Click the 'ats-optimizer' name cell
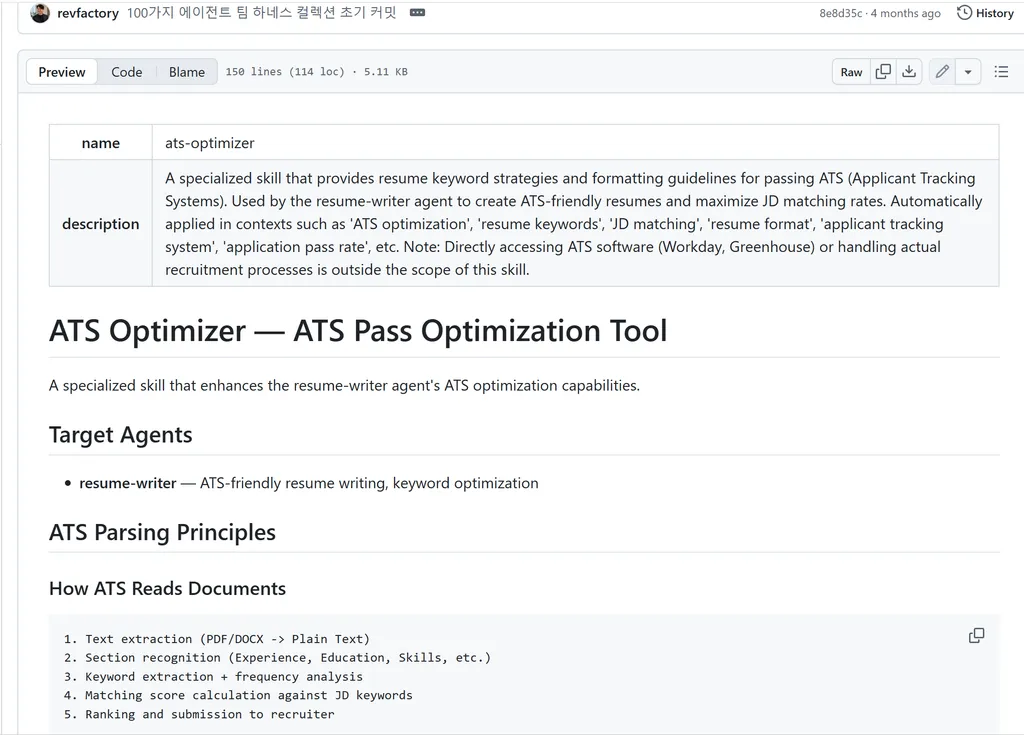 click(575, 142)
